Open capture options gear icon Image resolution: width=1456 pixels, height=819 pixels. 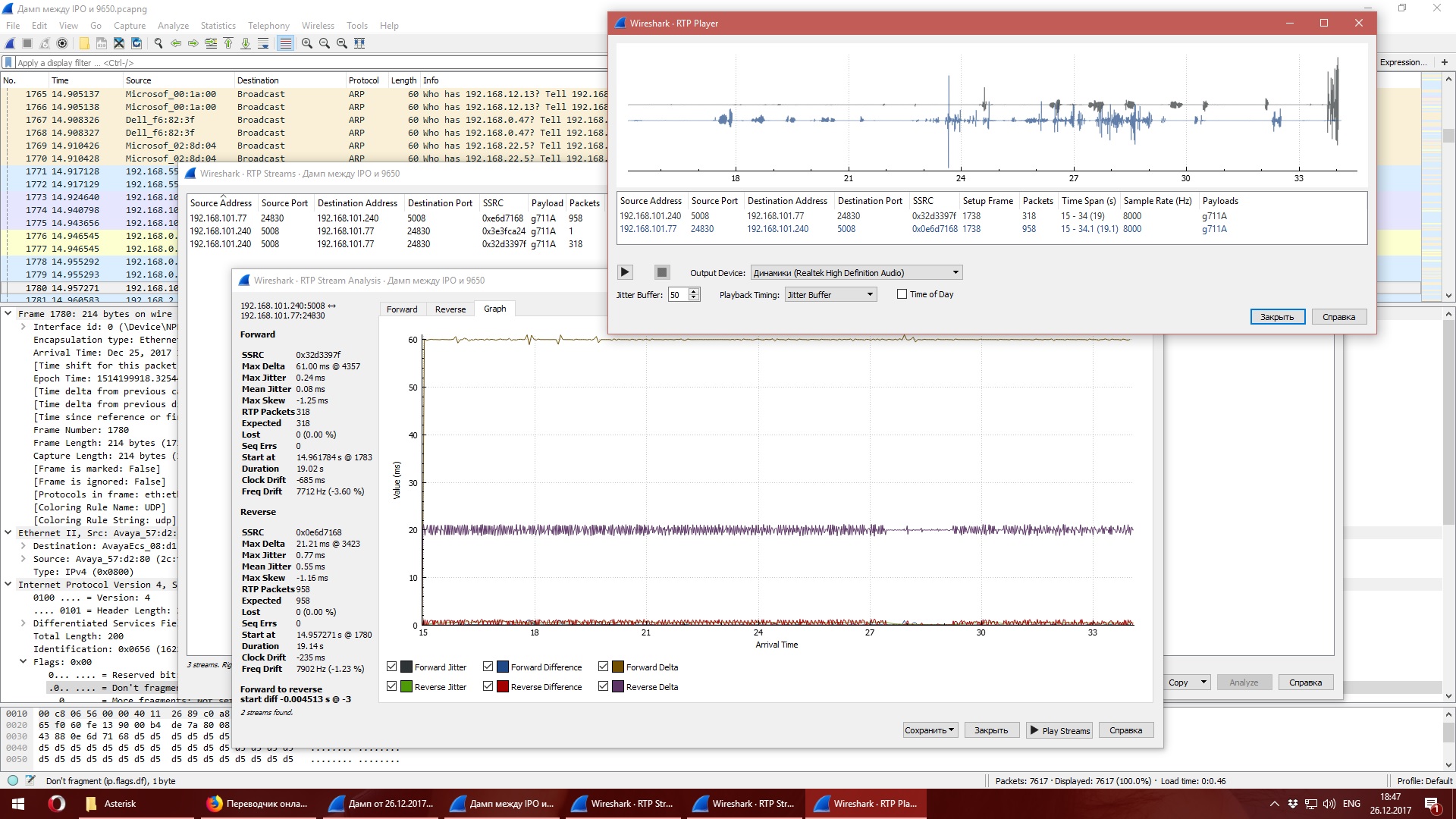click(x=62, y=43)
